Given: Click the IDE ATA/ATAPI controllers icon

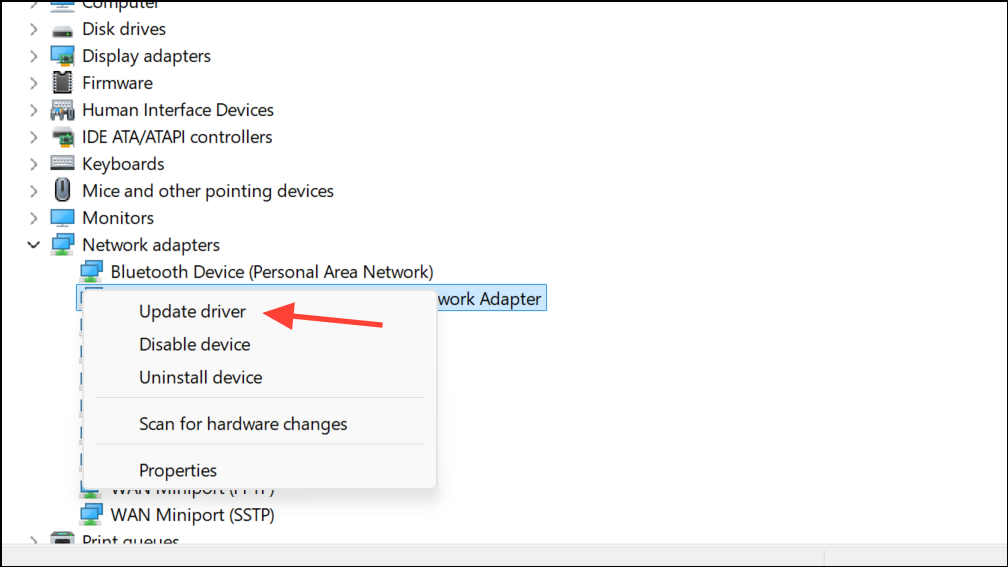Looking at the screenshot, I should (x=62, y=138).
